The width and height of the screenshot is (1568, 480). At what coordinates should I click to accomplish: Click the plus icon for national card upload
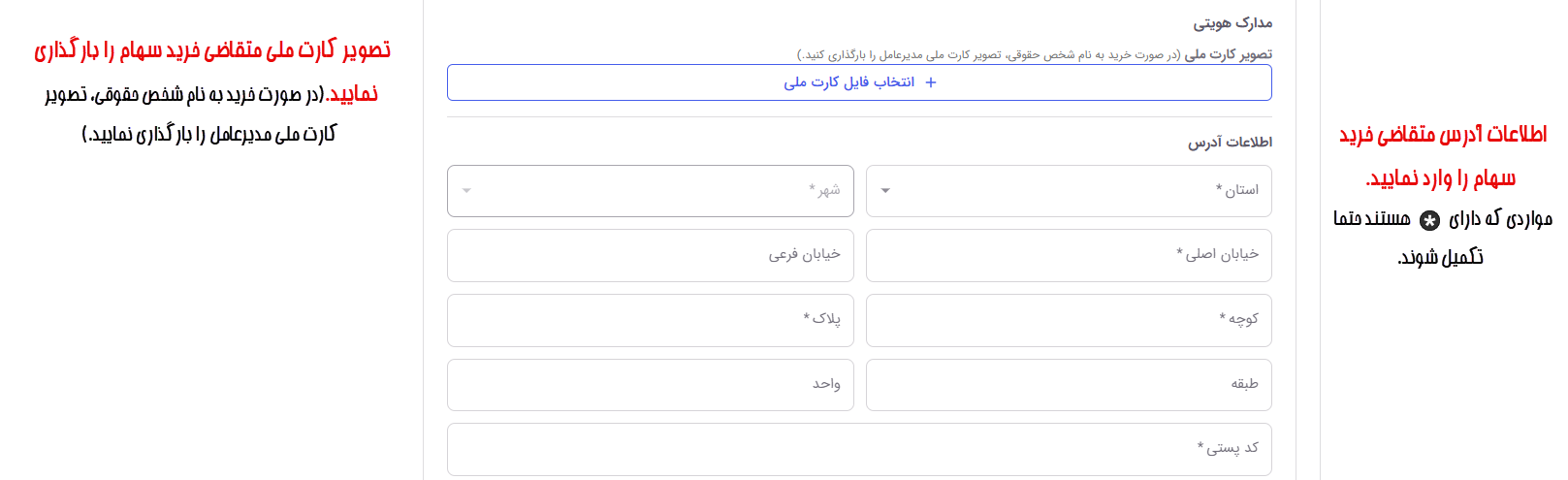click(931, 82)
